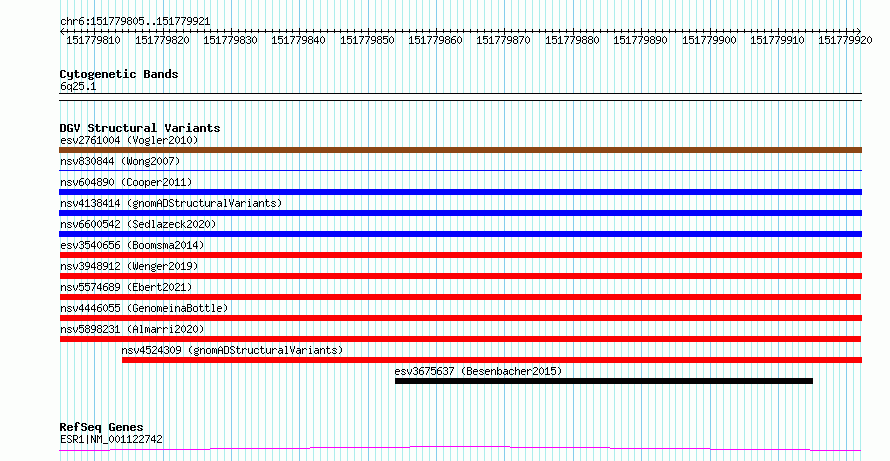Click ruler position 151779850

367,40
